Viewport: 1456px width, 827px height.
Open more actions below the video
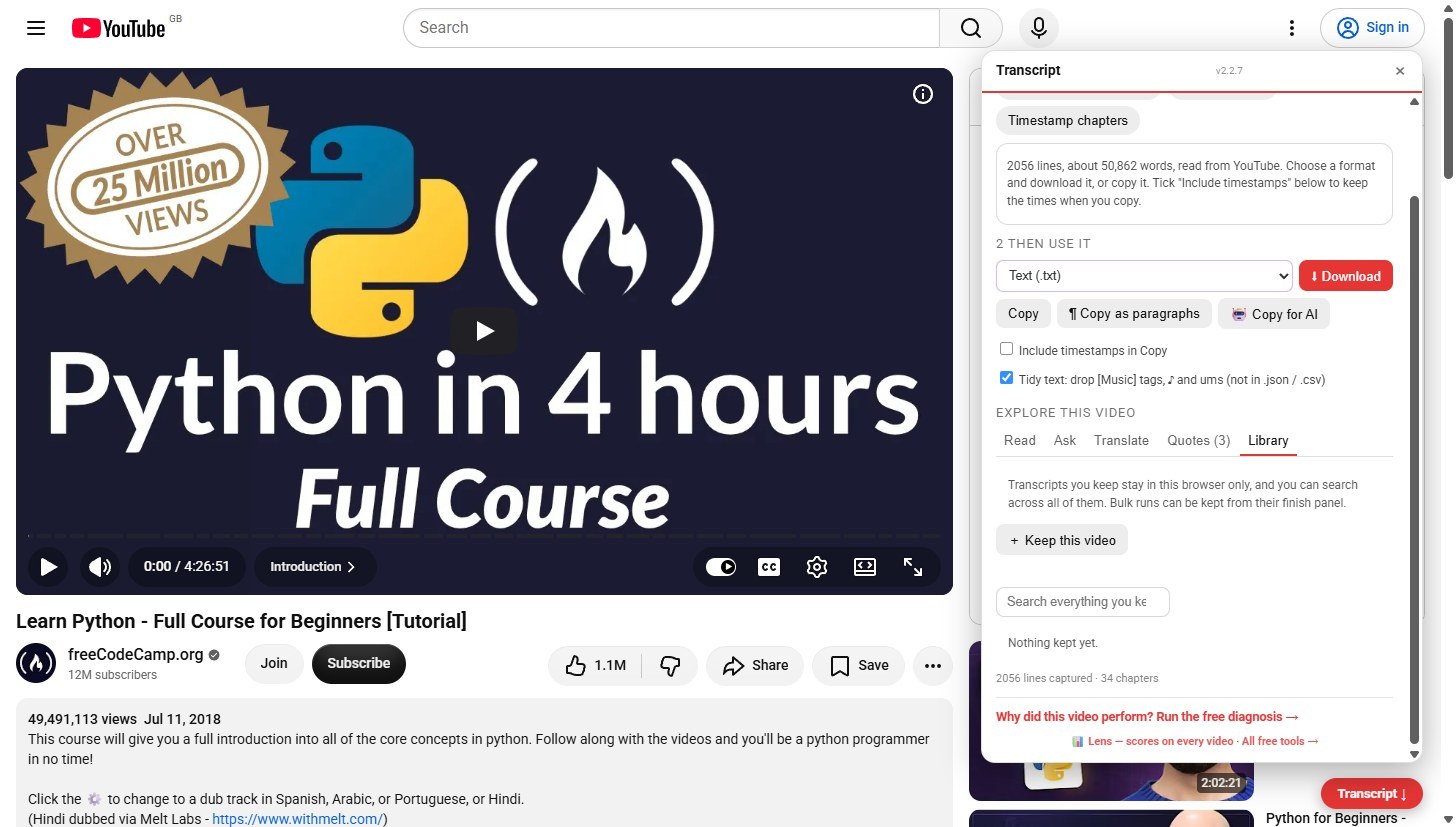pyautogui.click(x=933, y=665)
